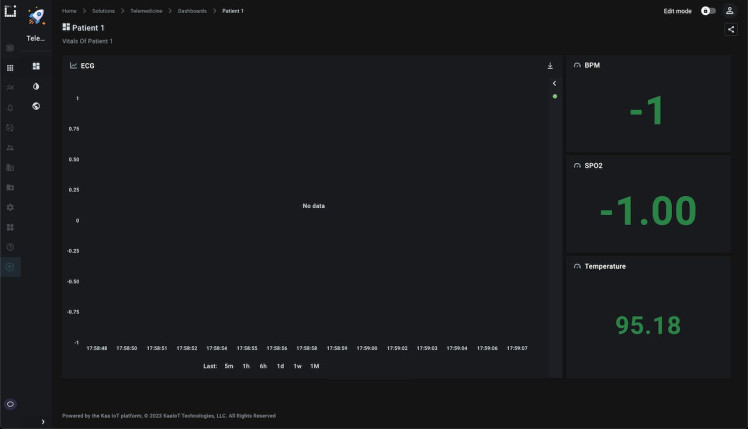Download the ECG chart data
748x429 pixels.
click(x=550, y=66)
